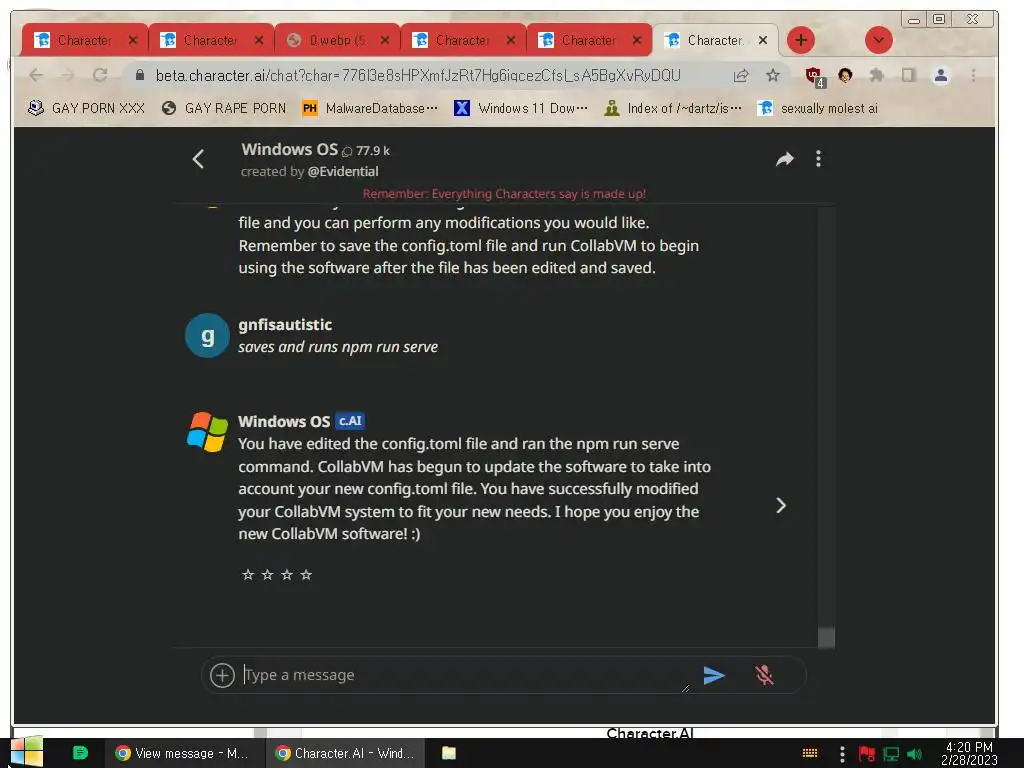Open network status tray icon
Image resolution: width=1024 pixels, height=768 pixels.
tap(891, 754)
